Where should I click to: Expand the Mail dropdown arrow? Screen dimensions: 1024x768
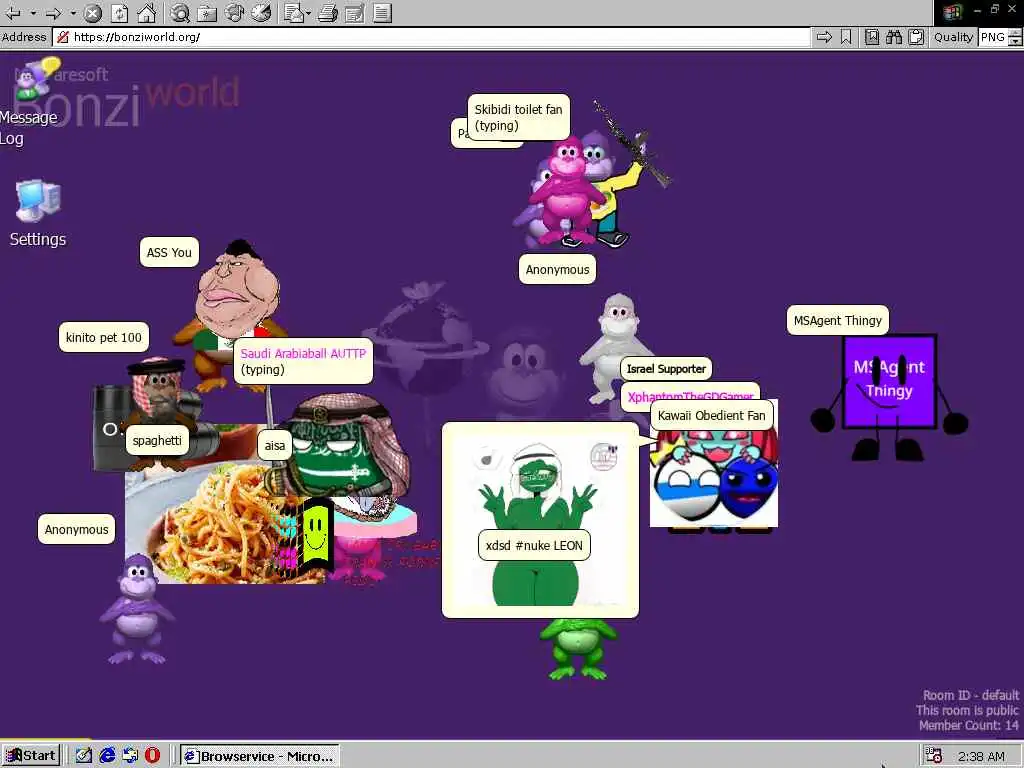[308, 12]
